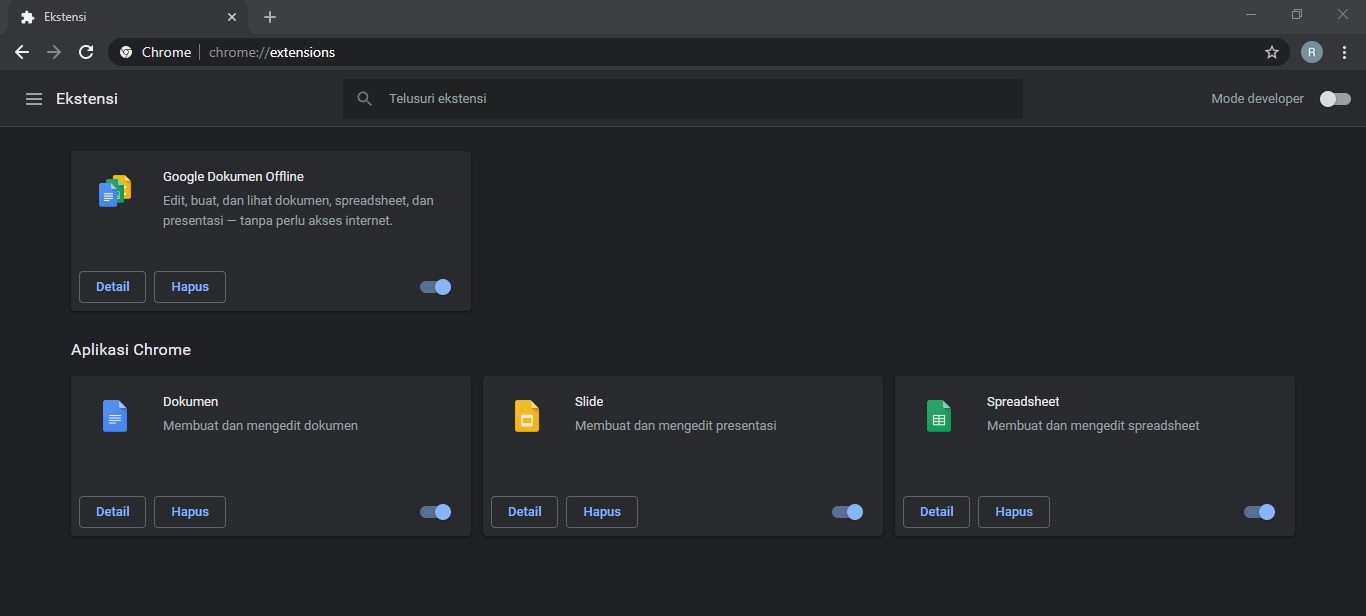Click the Google Dokumen Offline icon
Screen dimensions: 1366x616
pyautogui.click(x=115, y=190)
